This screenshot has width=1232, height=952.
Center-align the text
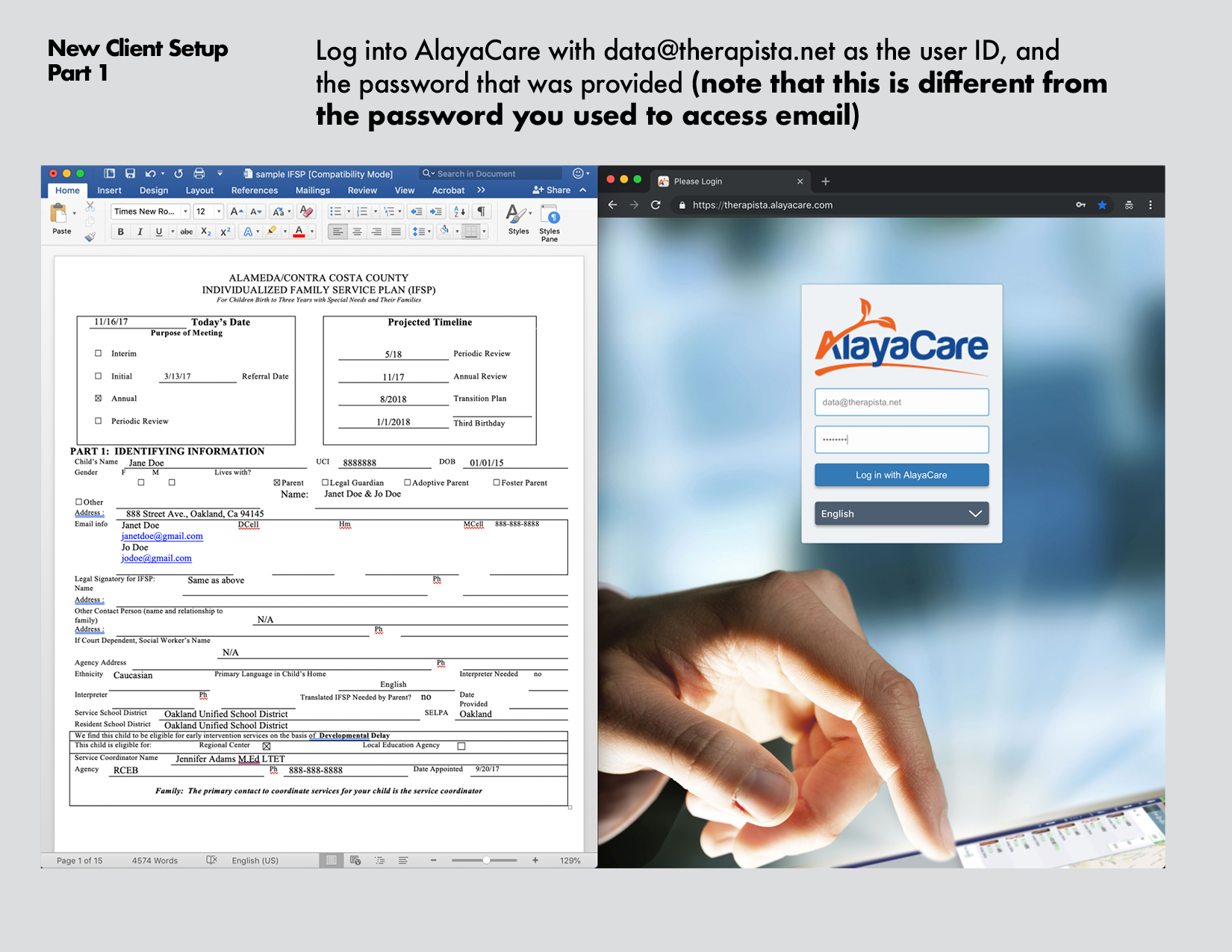(358, 231)
